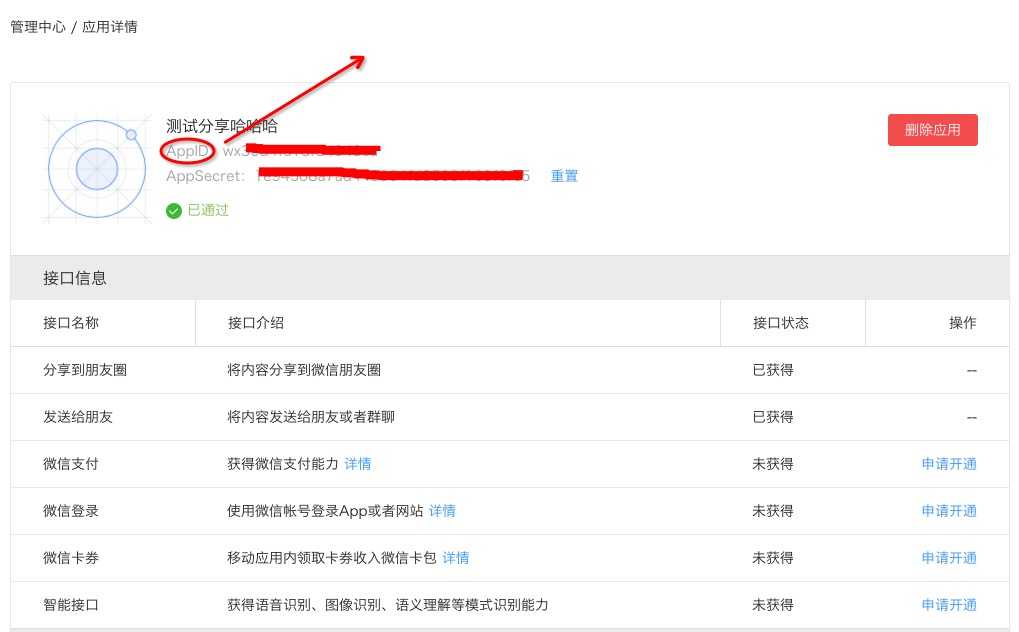
Task: Click the 操作 column header
Action: tap(962, 323)
